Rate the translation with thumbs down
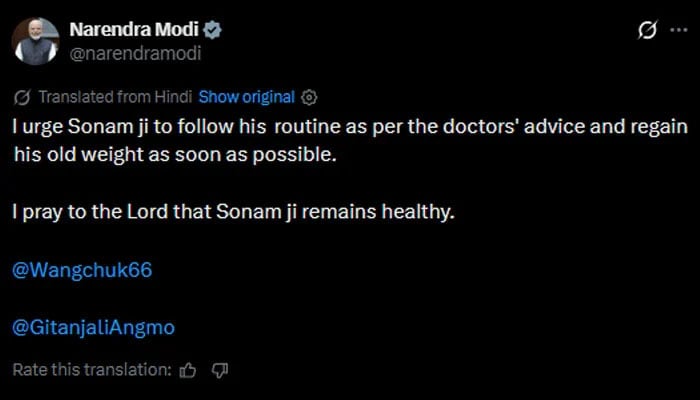 (x=220, y=370)
